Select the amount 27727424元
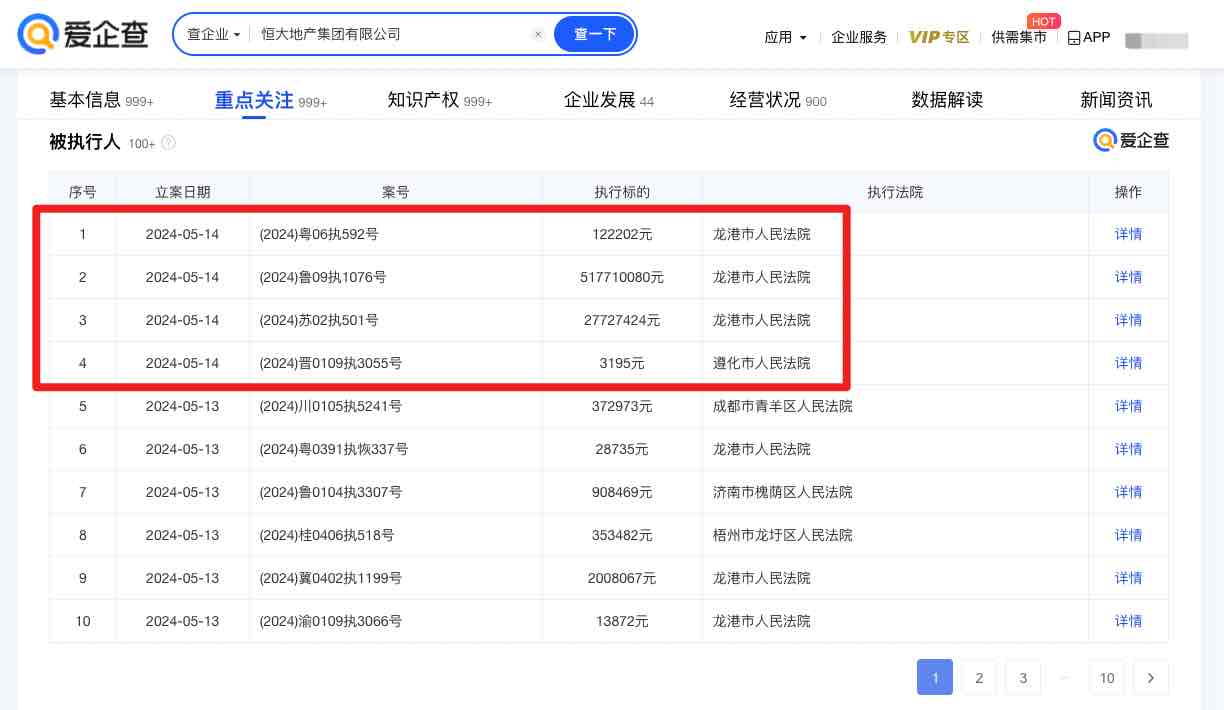The height and width of the screenshot is (710, 1224). pyautogui.click(x=622, y=320)
